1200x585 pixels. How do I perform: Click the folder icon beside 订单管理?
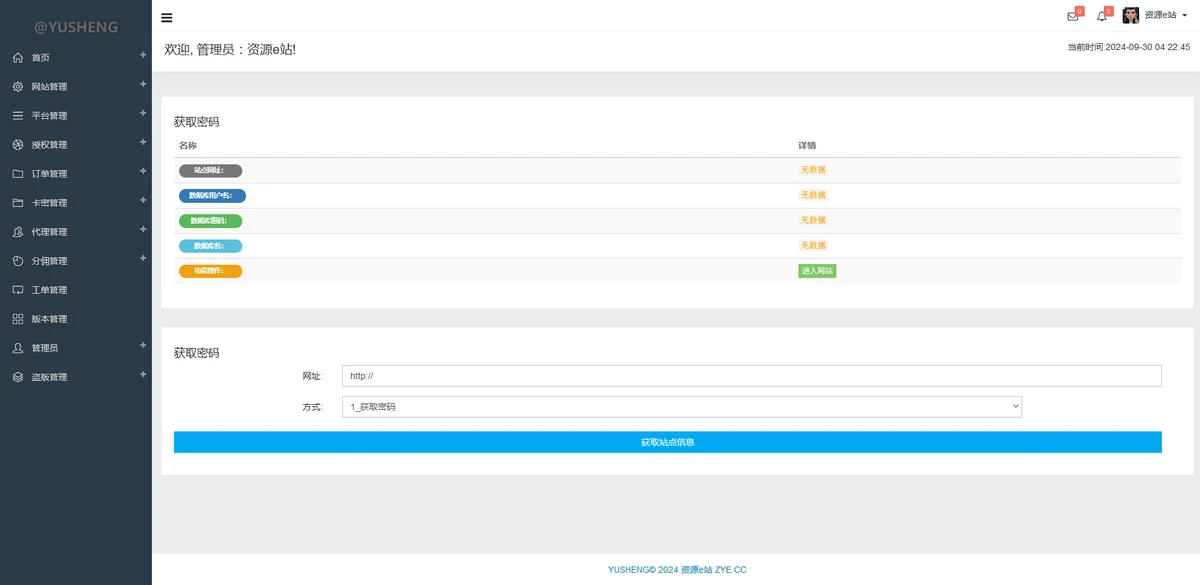point(17,174)
